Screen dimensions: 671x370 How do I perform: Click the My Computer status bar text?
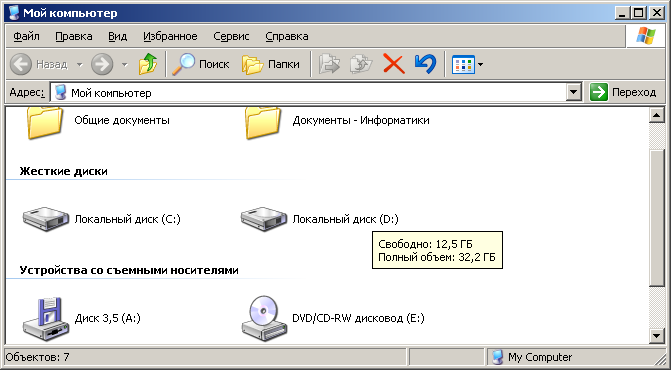(540, 357)
